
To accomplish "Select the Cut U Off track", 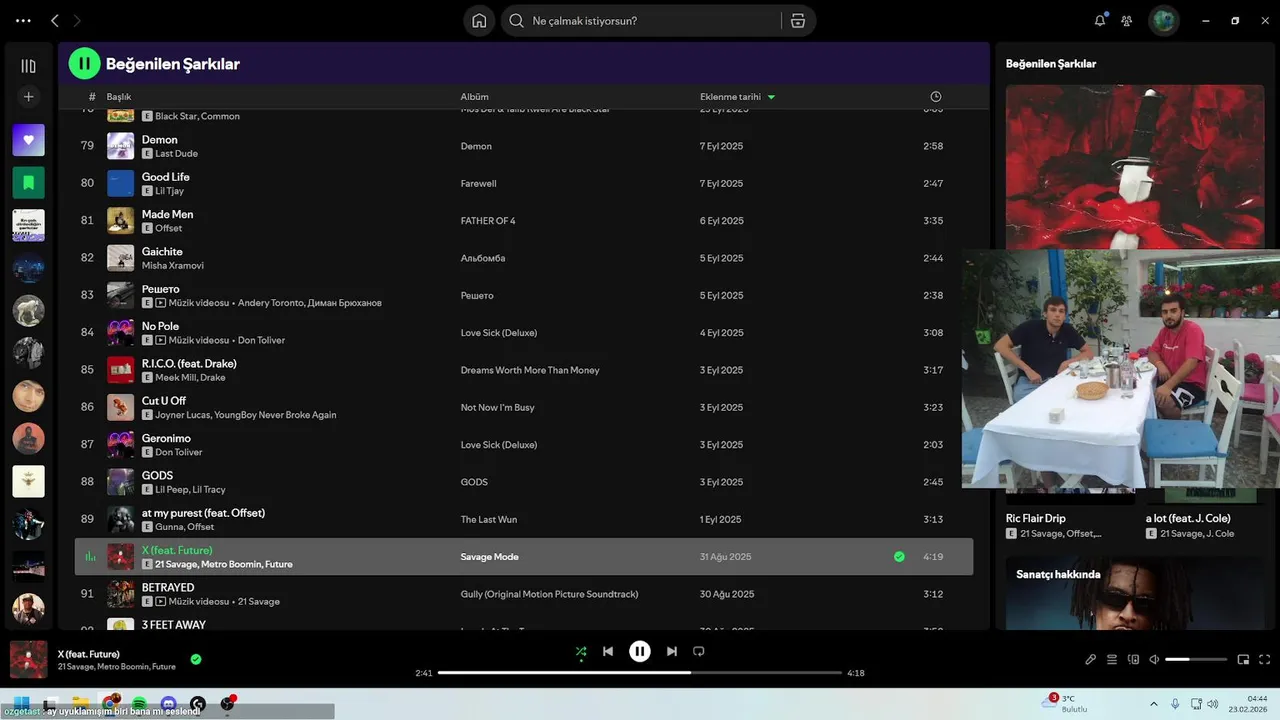I will pos(164,401).
